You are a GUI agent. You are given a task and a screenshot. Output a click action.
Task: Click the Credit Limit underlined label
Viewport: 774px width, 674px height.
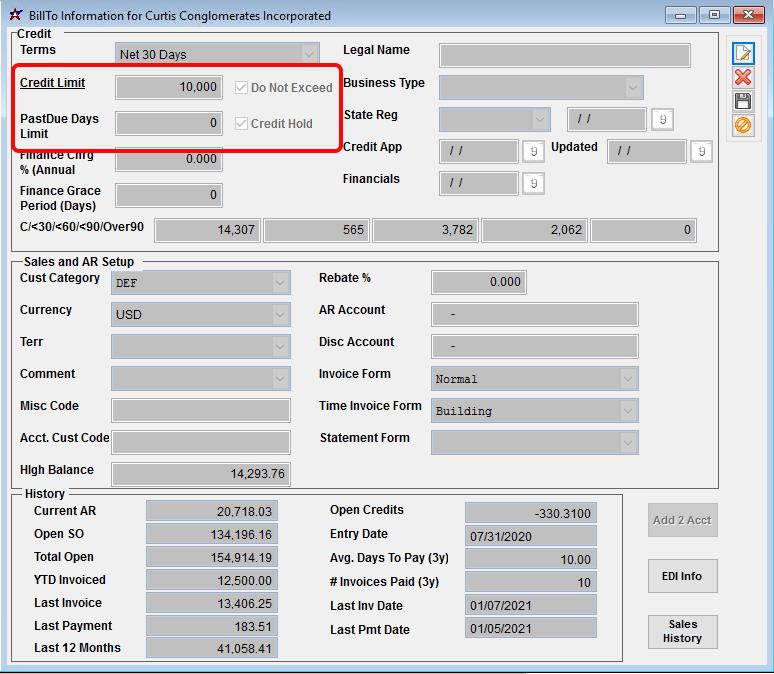52,83
